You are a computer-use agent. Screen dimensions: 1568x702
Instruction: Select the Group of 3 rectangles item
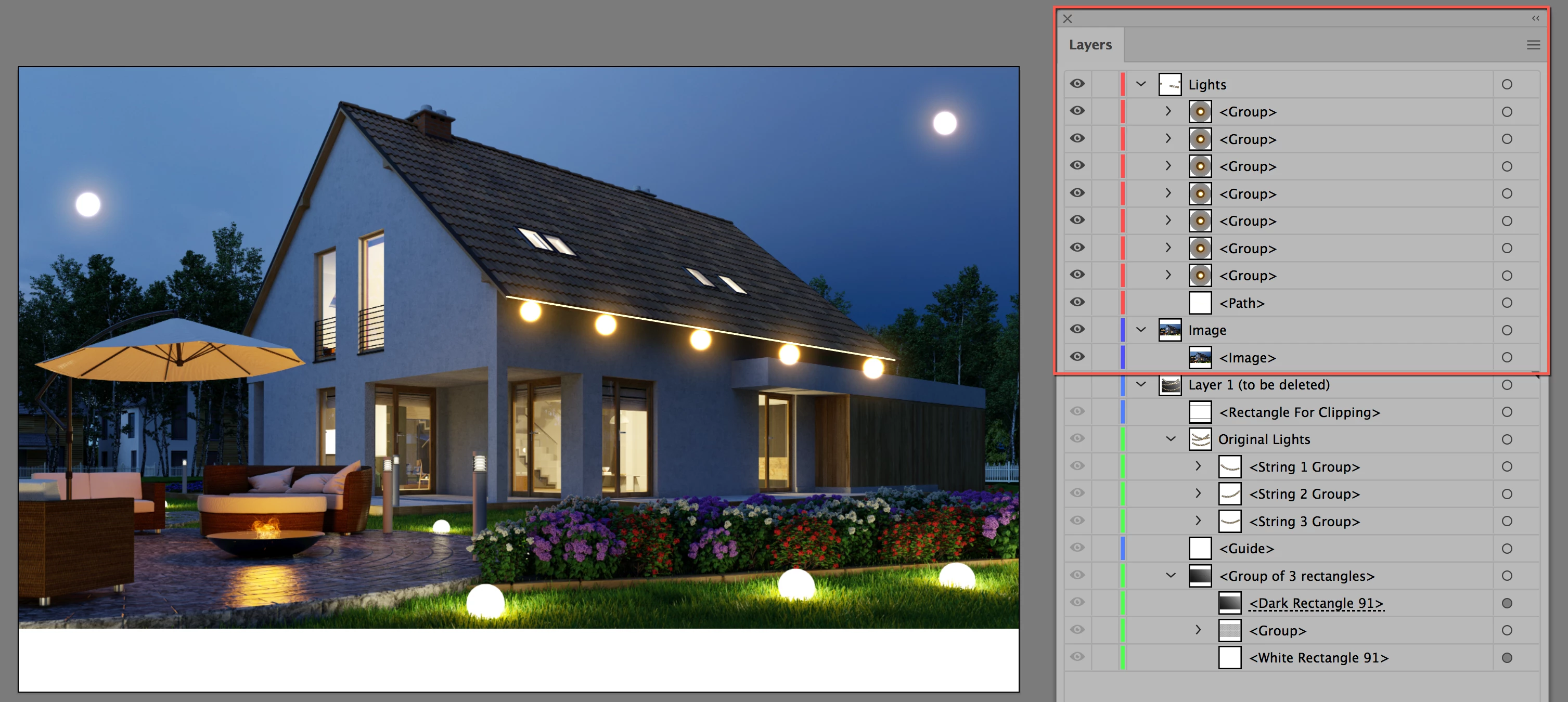tap(1296, 576)
